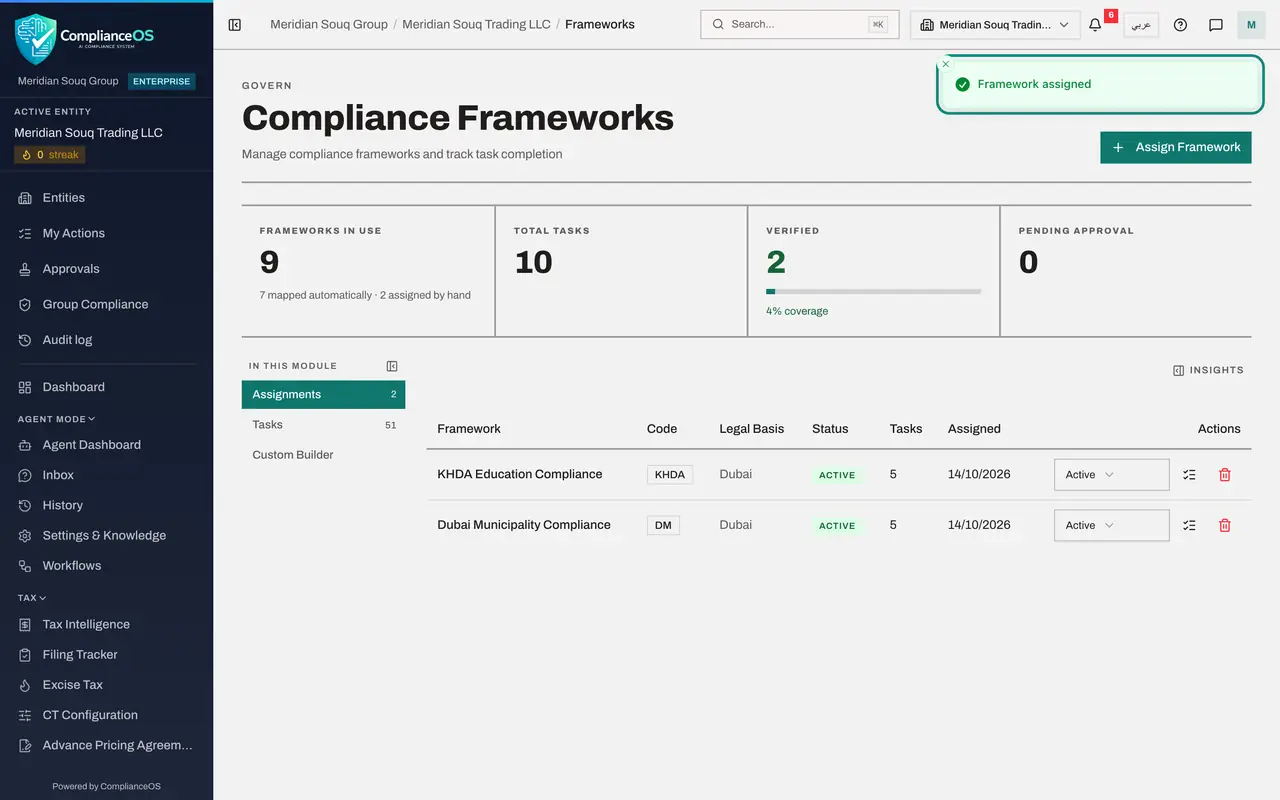This screenshot has height=800, width=1280.
Task: Open Dubai Municipality status dropdown
Action: (x=1112, y=525)
